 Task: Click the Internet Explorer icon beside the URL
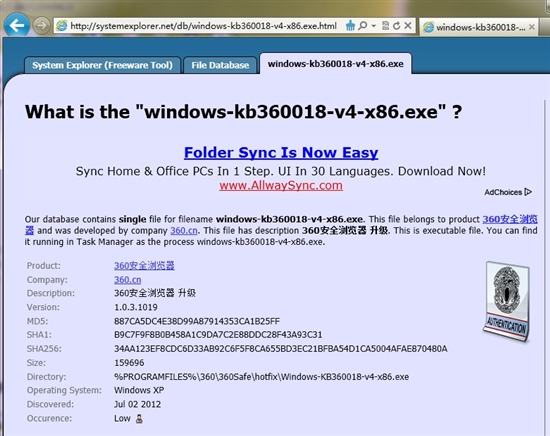tap(62, 26)
